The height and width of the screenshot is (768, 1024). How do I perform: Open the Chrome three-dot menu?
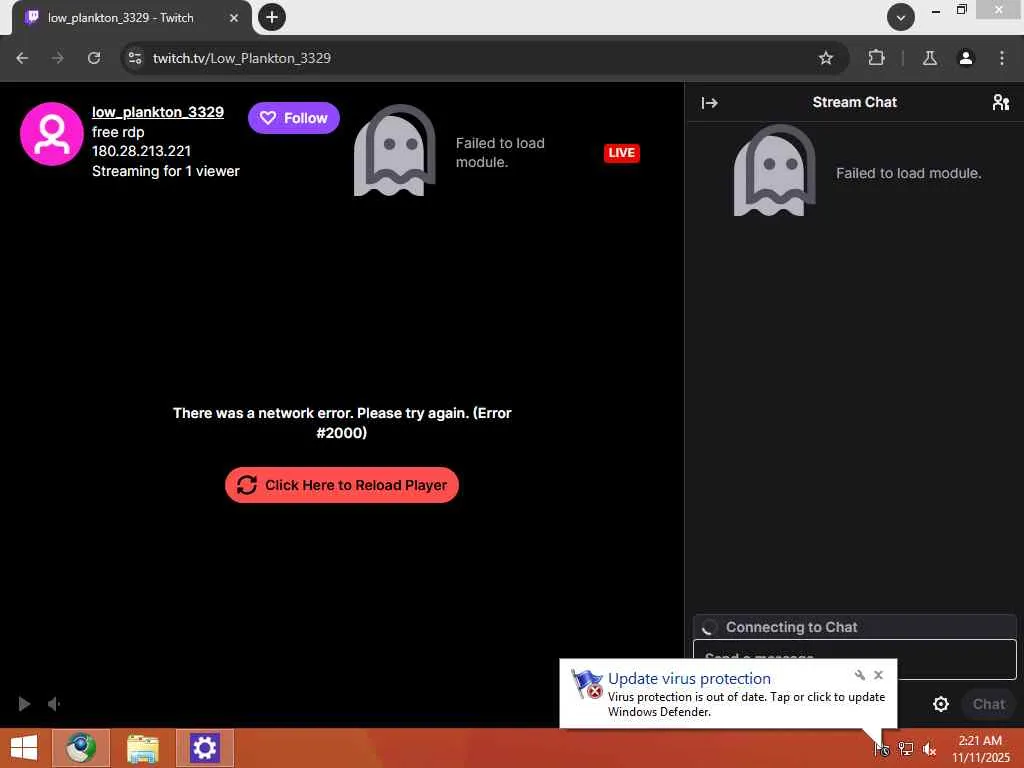1001,58
